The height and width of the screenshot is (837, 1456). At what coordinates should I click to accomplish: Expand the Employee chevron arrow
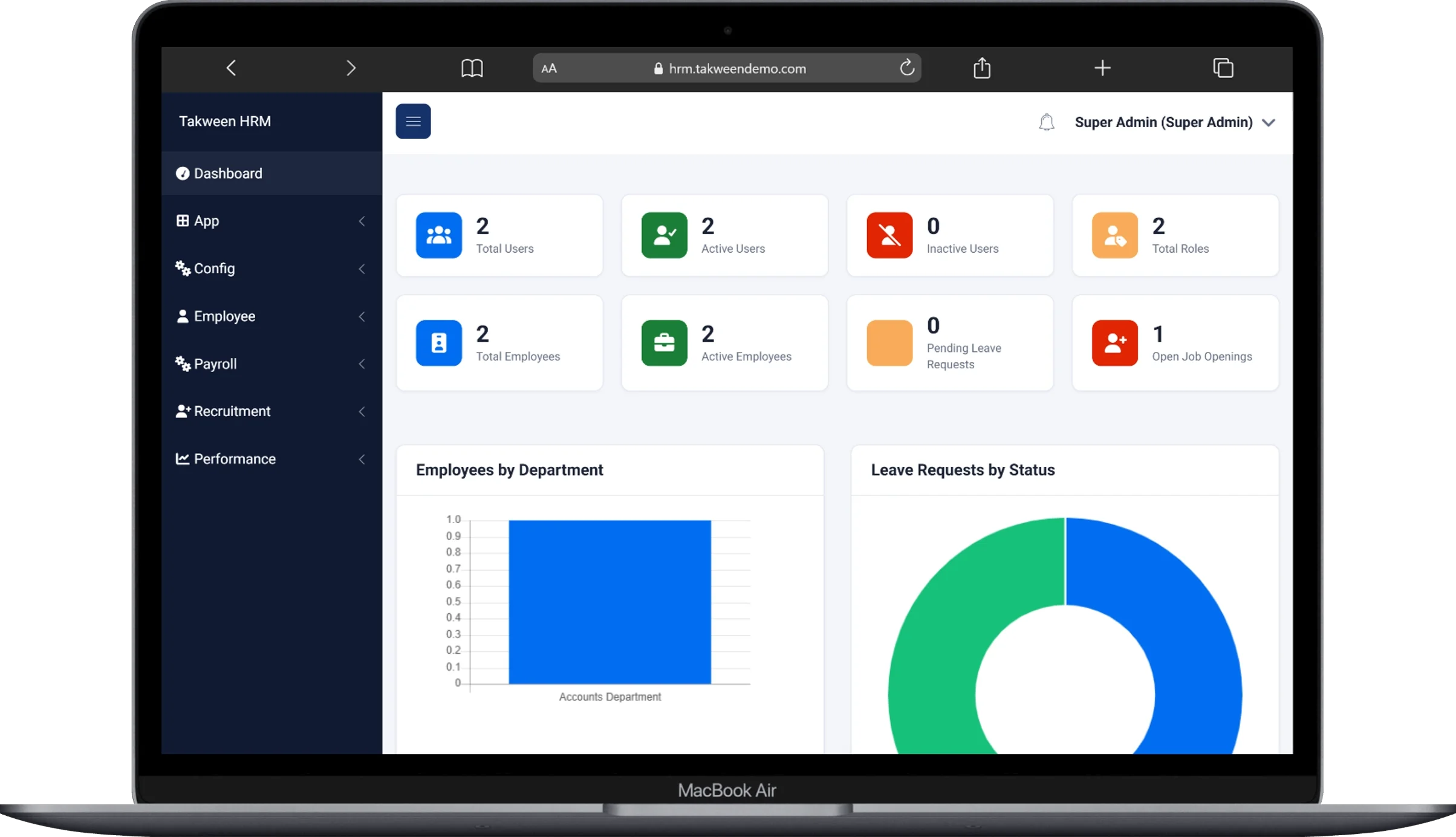tap(362, 316)
